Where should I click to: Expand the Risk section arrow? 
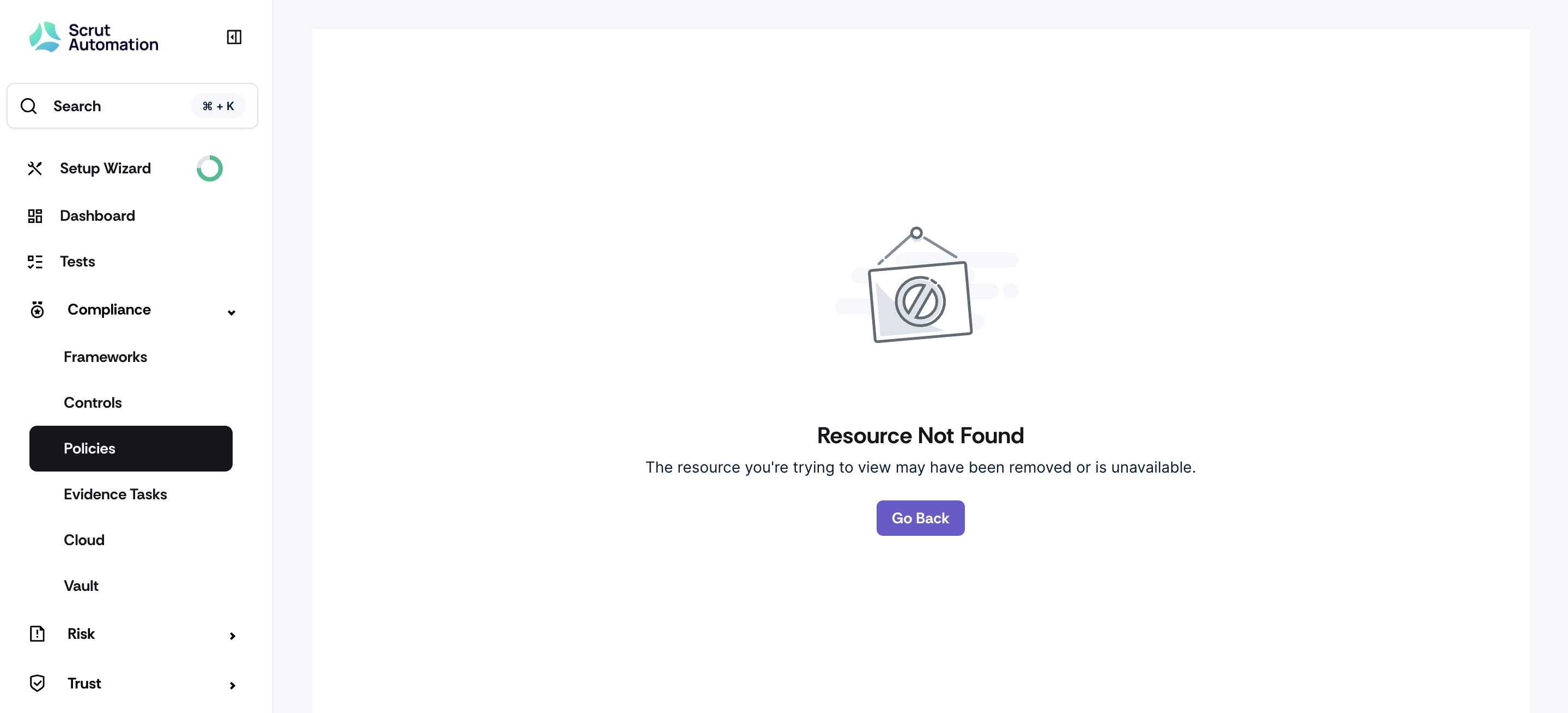pyautogui.click(x=232, y=636)
